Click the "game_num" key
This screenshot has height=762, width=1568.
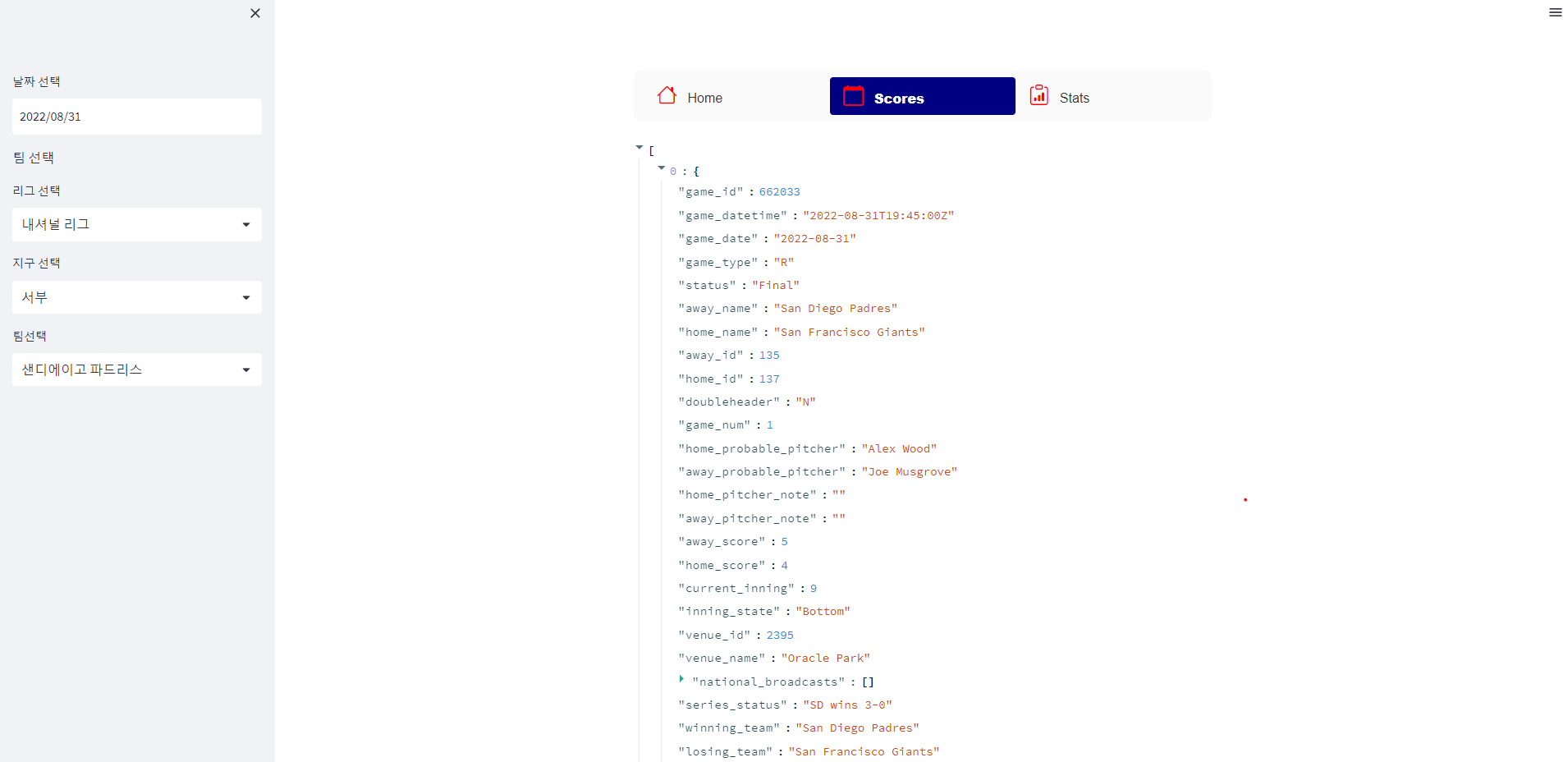[x=714, y=425]
